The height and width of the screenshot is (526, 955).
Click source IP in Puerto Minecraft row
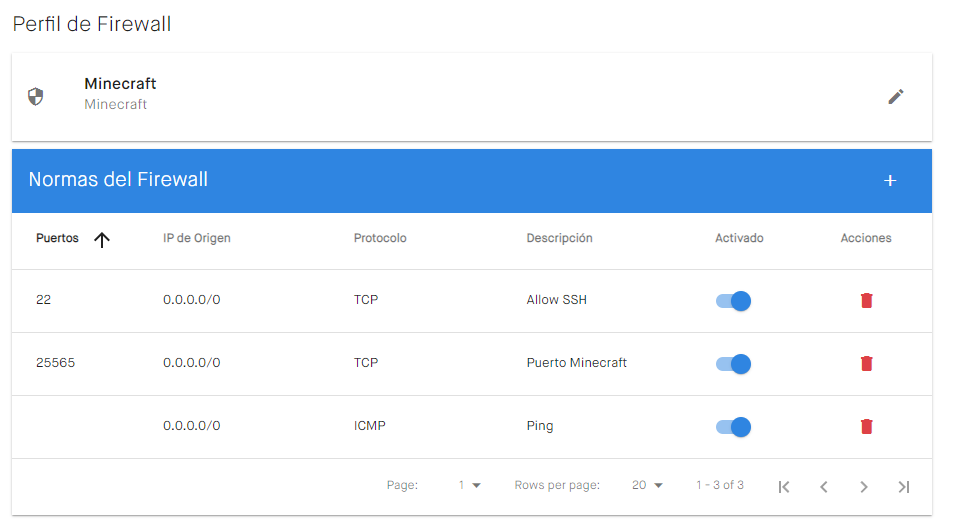coord(191,363)
